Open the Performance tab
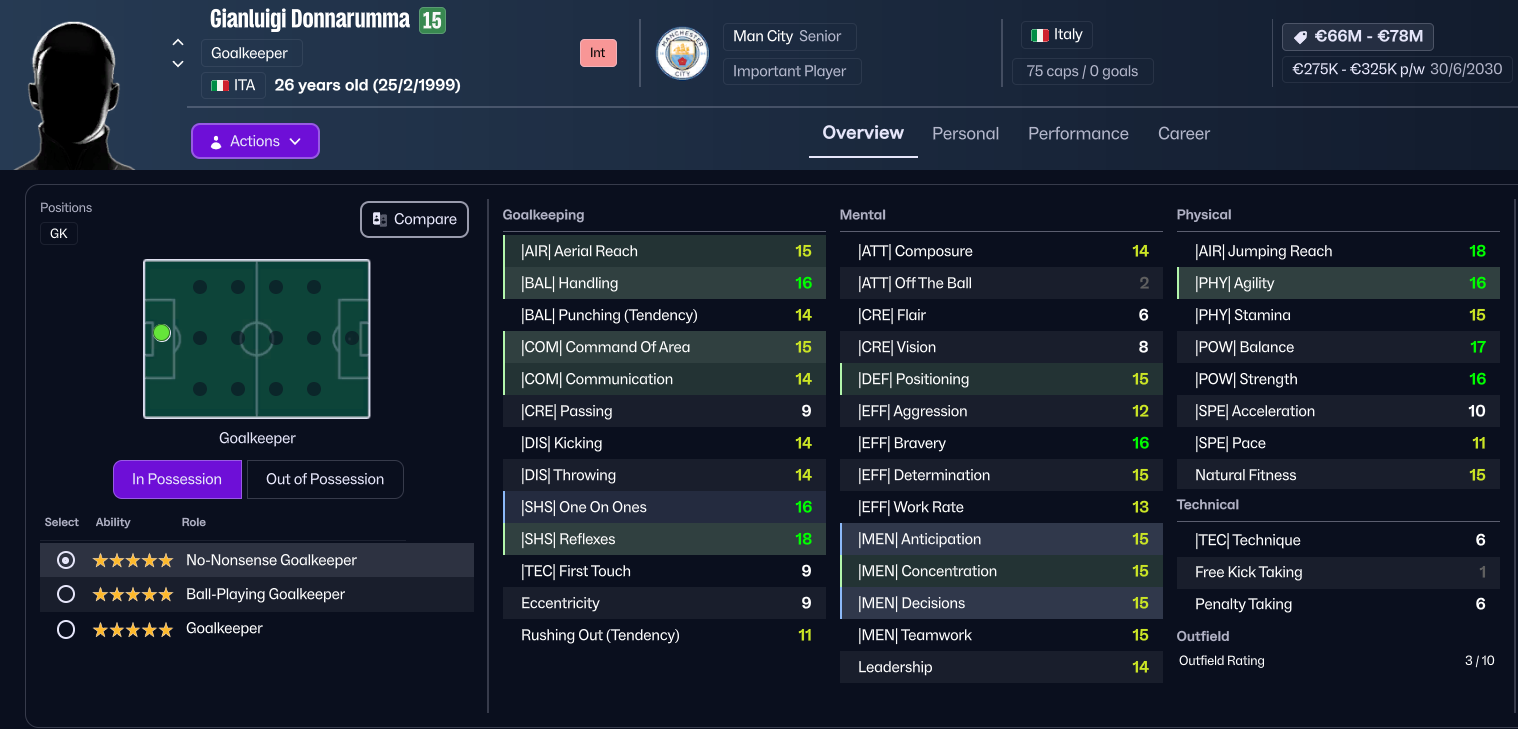This screenshot has height=729, width=1518. tap(1078, 133)
